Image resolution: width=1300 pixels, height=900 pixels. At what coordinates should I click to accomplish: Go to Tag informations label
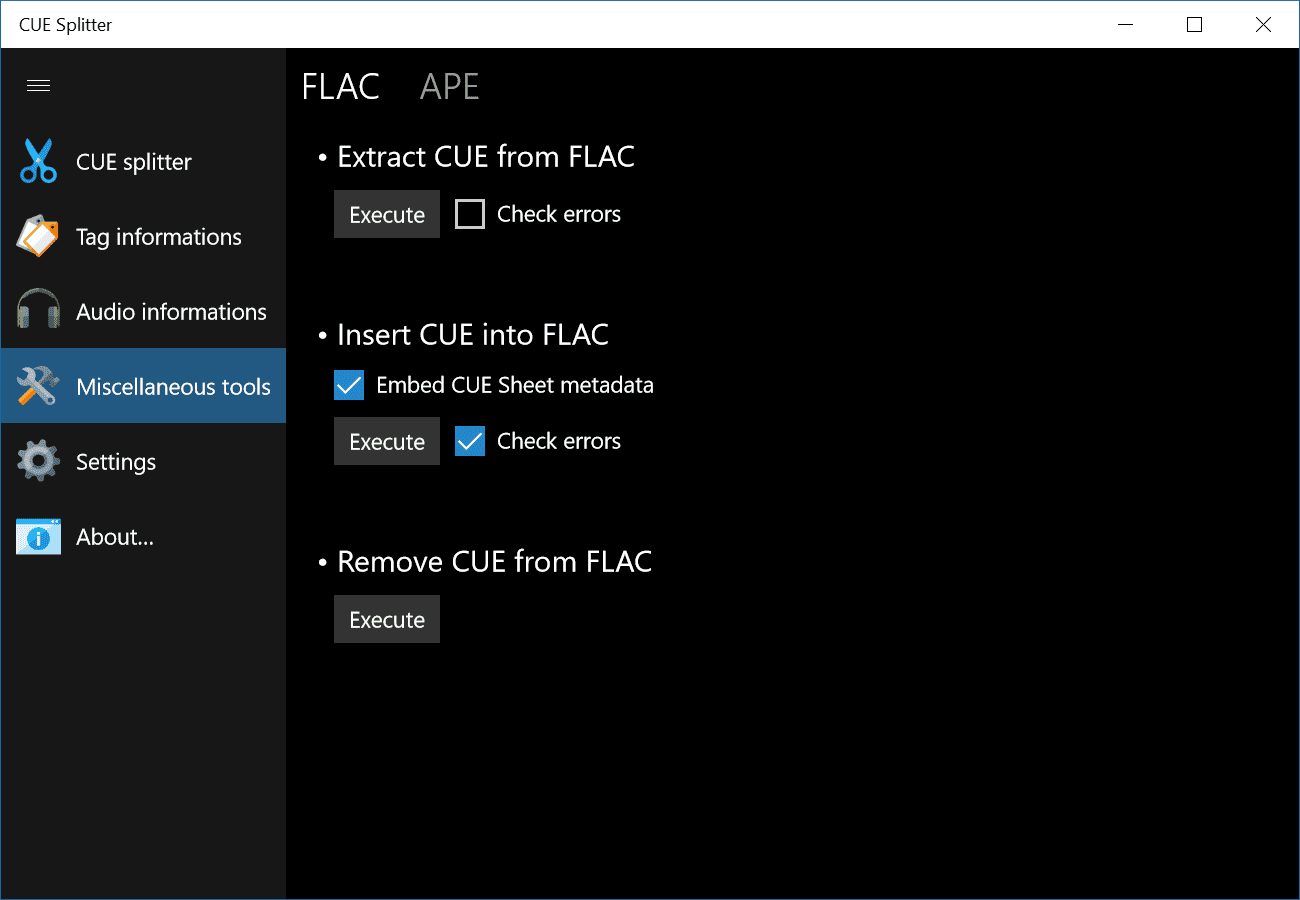(x=159, y=237)
